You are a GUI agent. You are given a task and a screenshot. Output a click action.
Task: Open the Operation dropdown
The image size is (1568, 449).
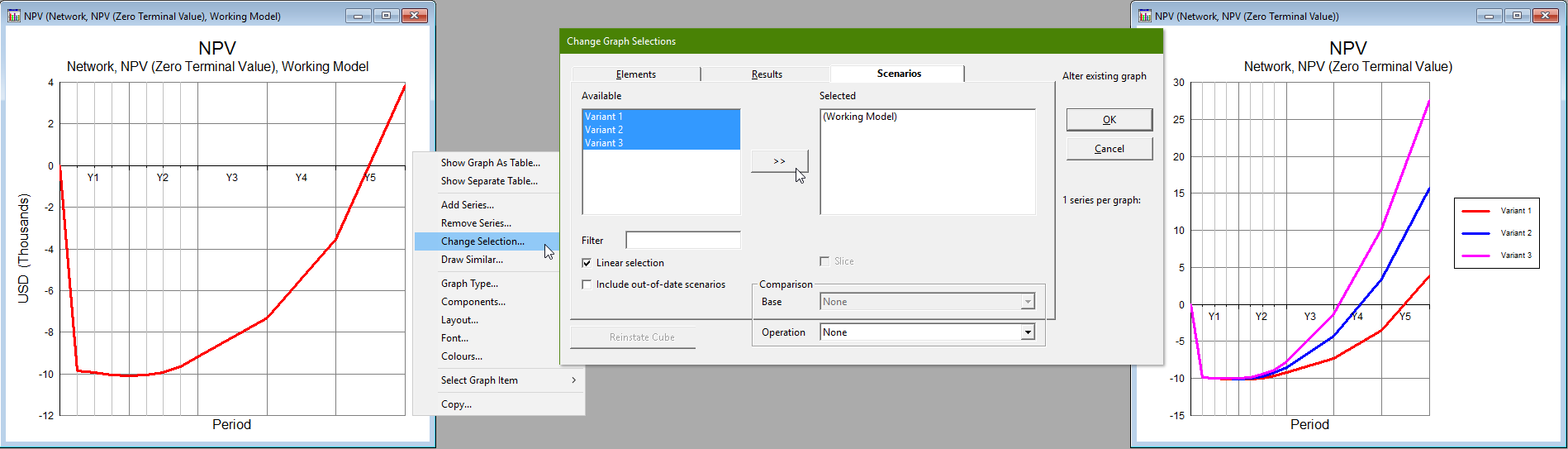[1028, 332]
